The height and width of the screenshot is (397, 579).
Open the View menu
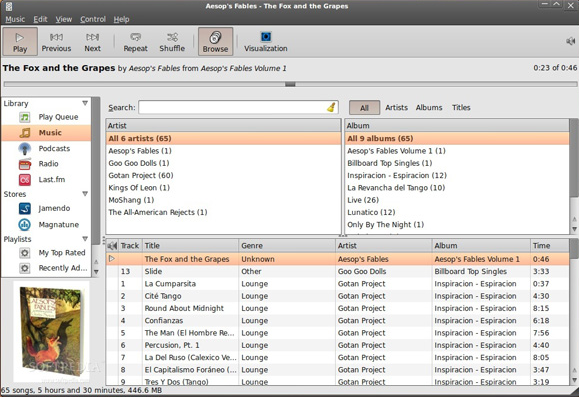64,19
